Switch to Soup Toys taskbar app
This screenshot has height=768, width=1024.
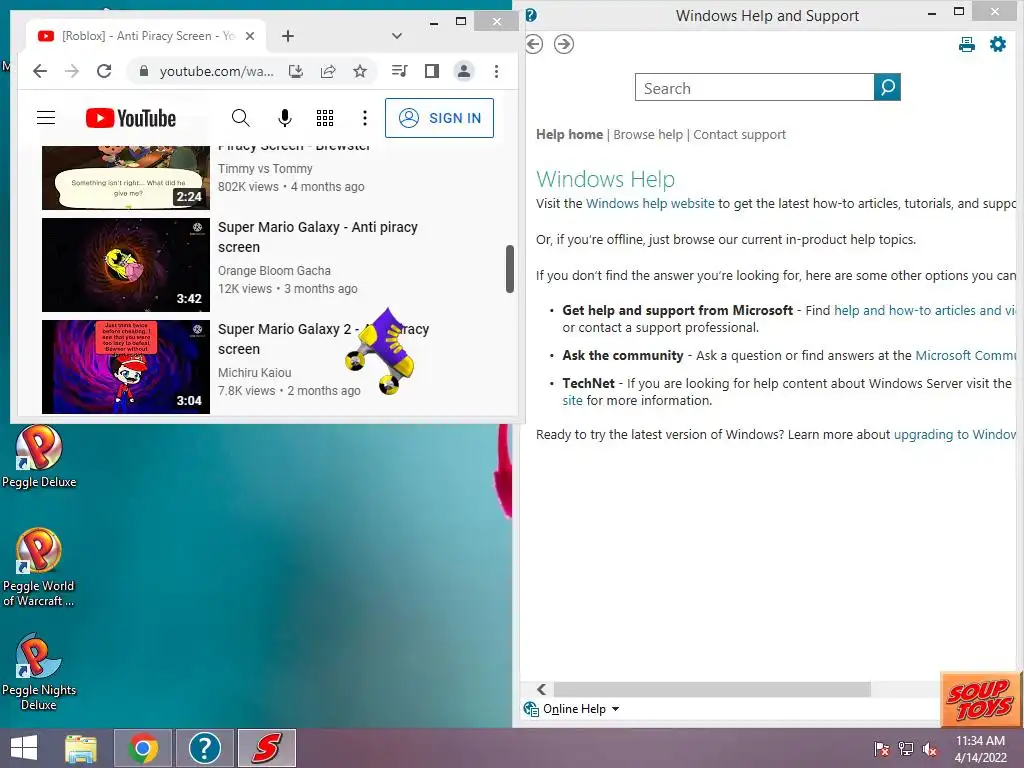(x=266, y=748)
